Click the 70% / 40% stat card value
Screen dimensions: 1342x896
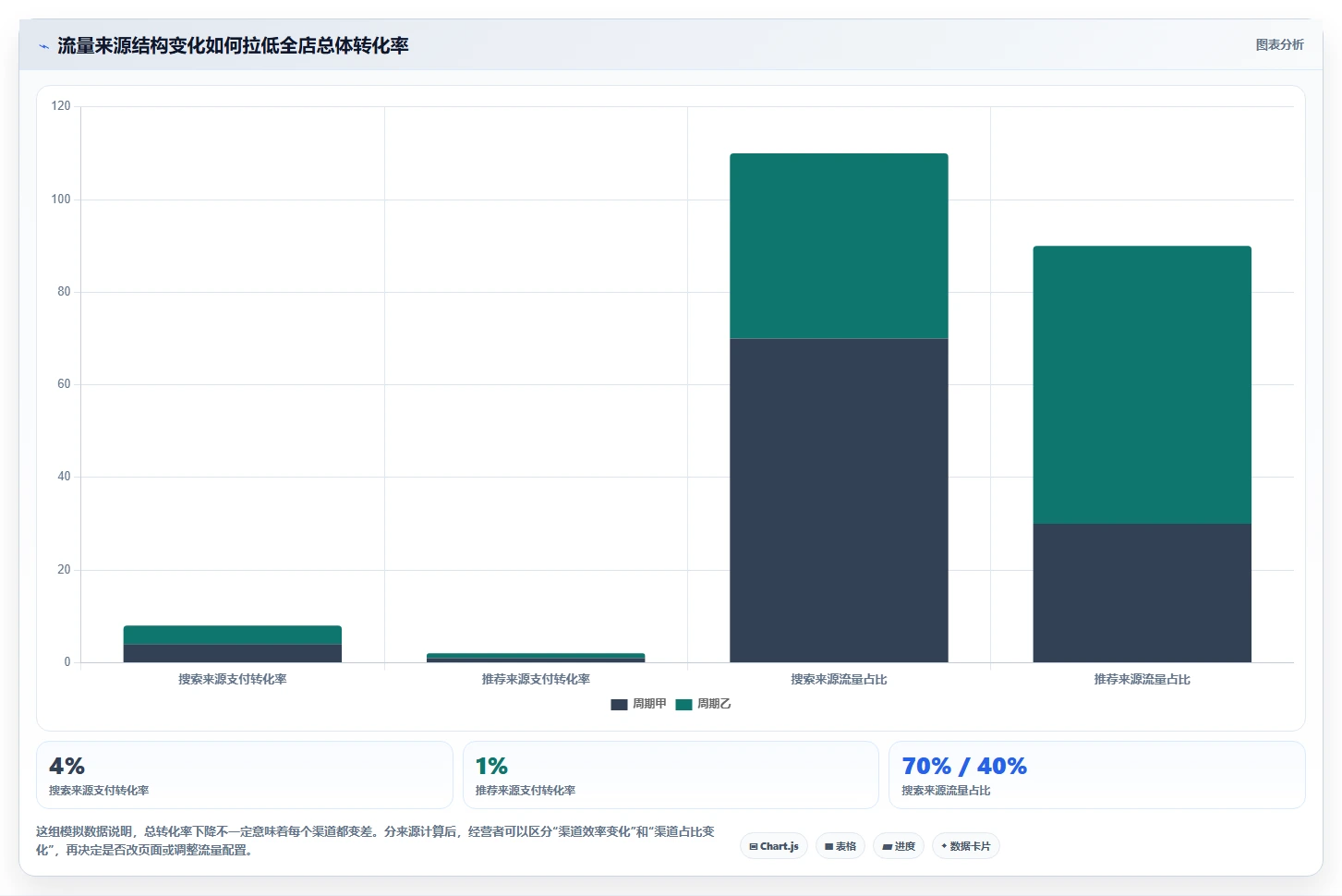click(964, 766)
